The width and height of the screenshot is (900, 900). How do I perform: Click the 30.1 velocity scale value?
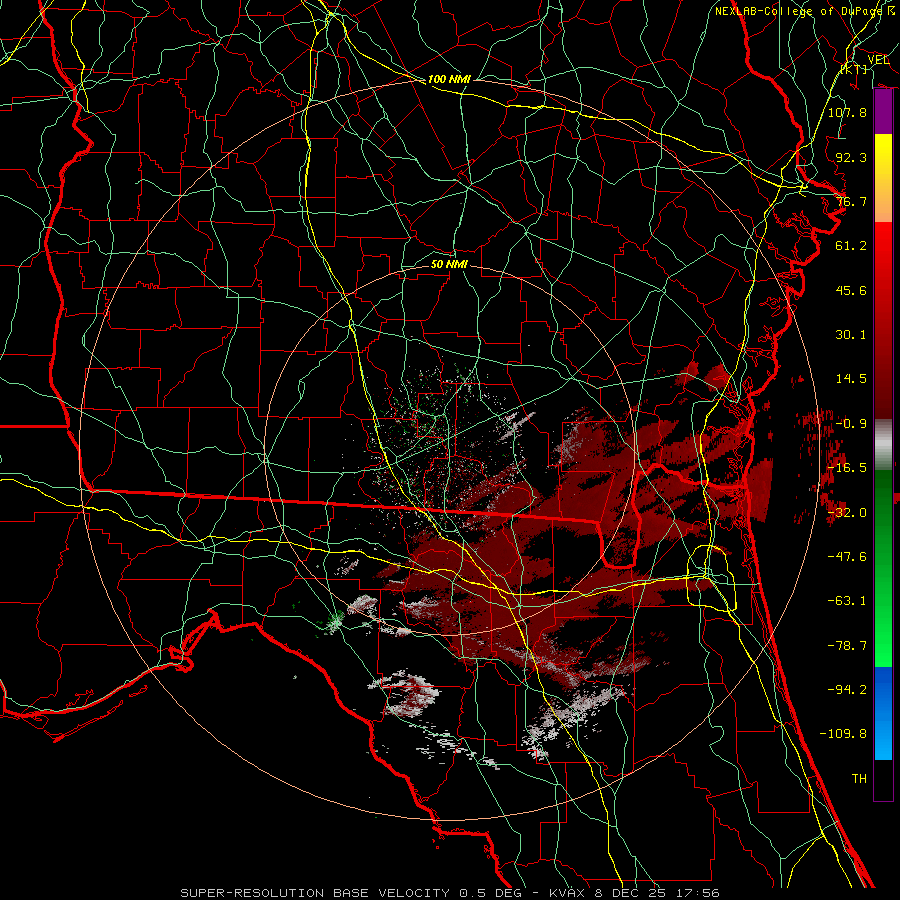851,335
